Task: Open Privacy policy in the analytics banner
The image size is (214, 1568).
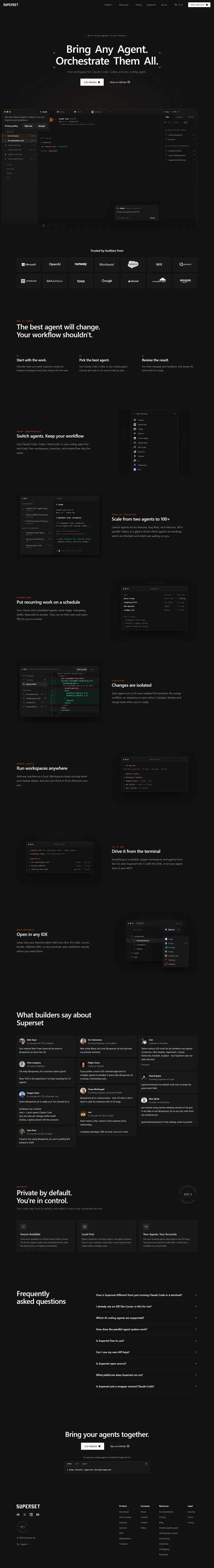Action: (x=12, y=126)
